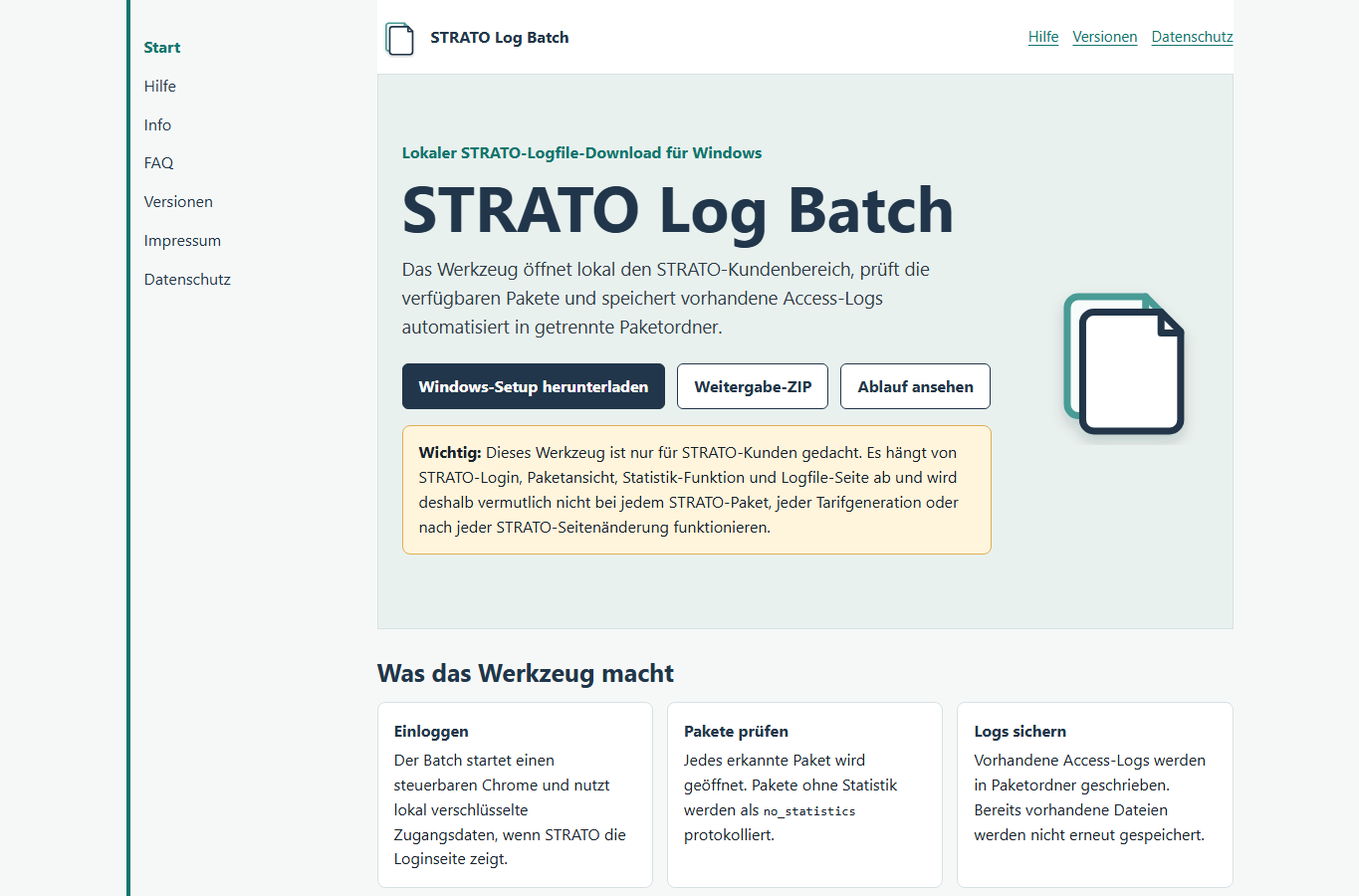This screenshot has width=1359, height=896.
Task: Click the 'Lokaler STRATO-Logfile-Download für Windows' tagline
Action: 581,153
